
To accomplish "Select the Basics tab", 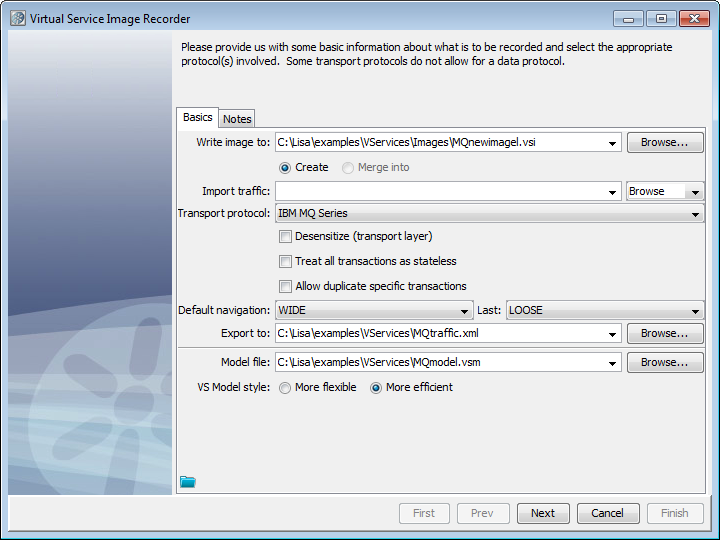I will pos(197,118).
